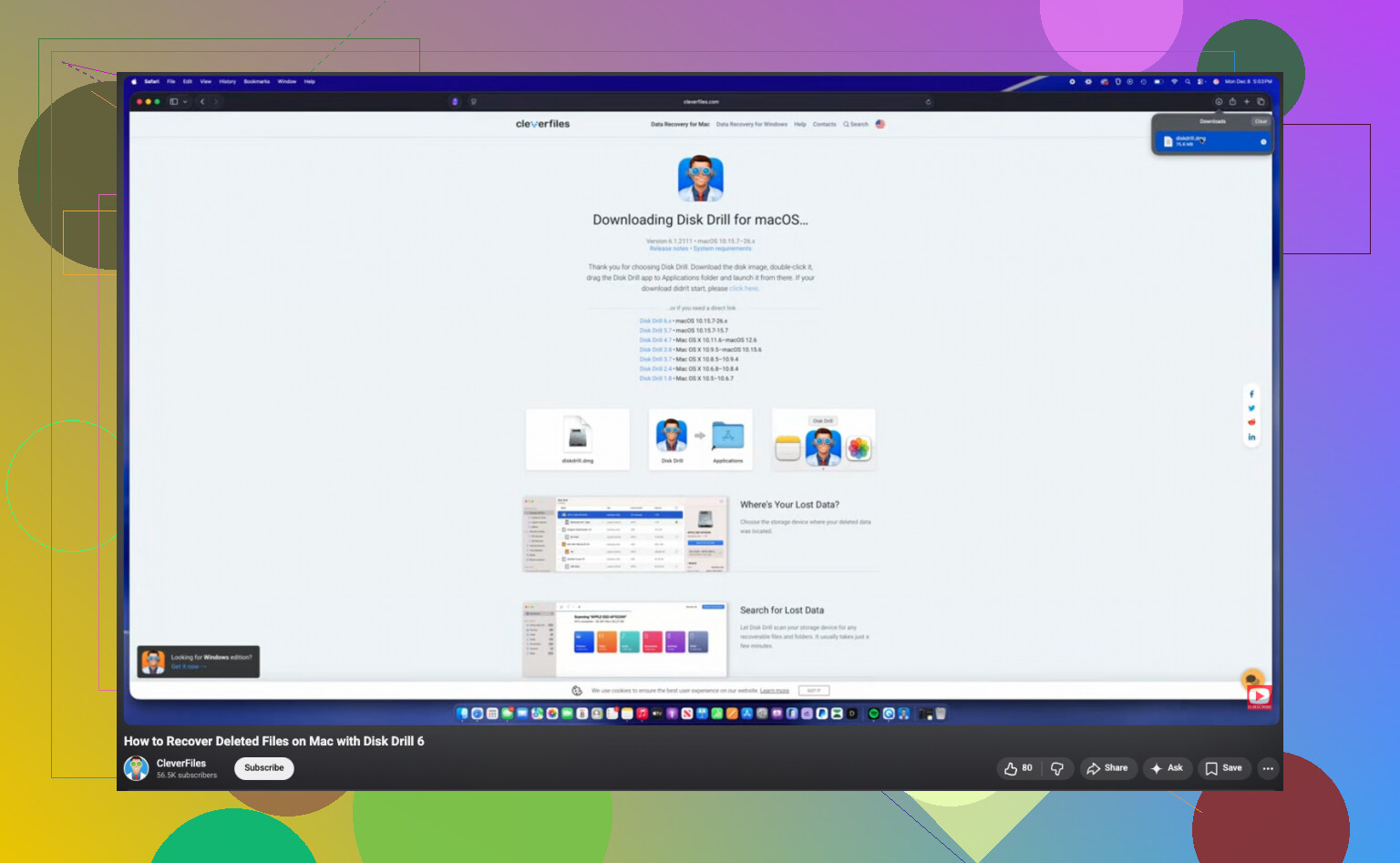Select the diskdrill.dmg item in Downloads popover
The height and width of the screenshot is (863, 1400).
[x=1213, y=141]
